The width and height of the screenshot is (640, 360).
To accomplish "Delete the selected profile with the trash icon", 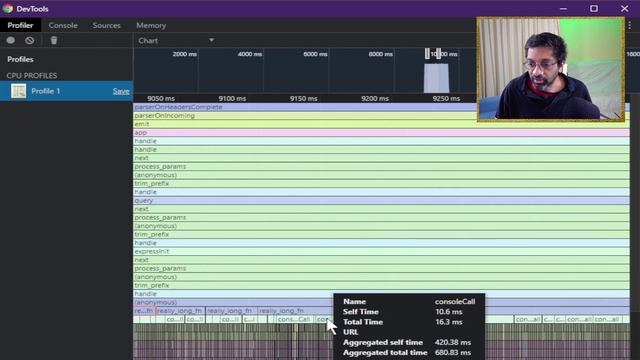I will coord(54,40).
